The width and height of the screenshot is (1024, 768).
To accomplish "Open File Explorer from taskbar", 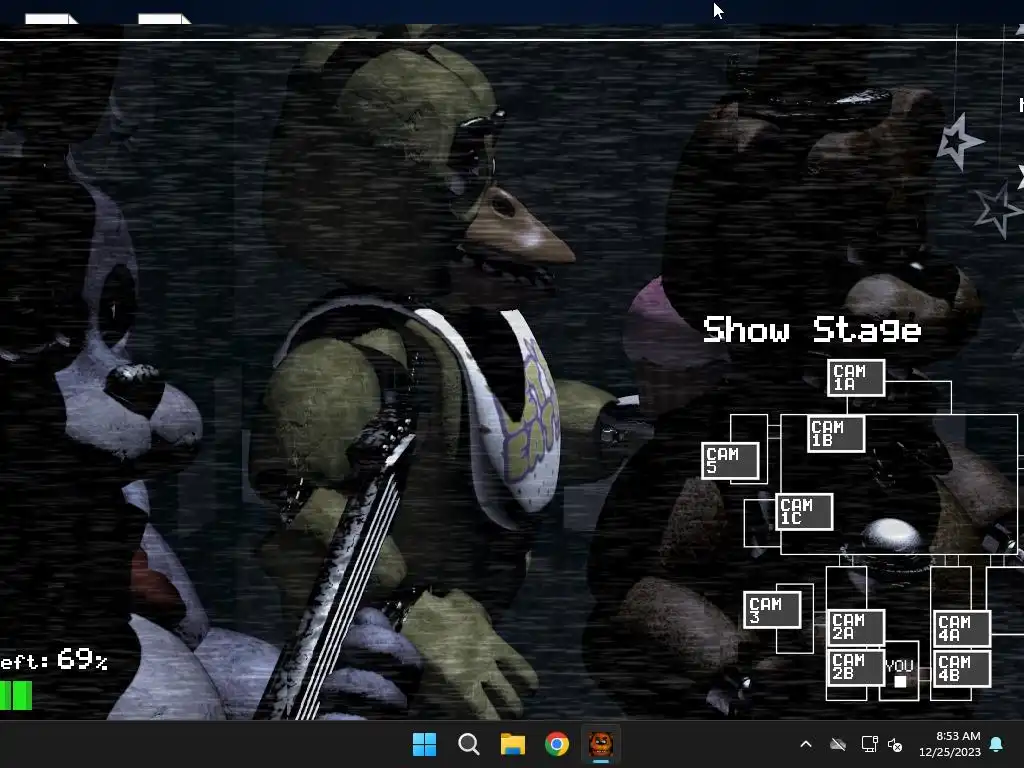I will point(513,744).
